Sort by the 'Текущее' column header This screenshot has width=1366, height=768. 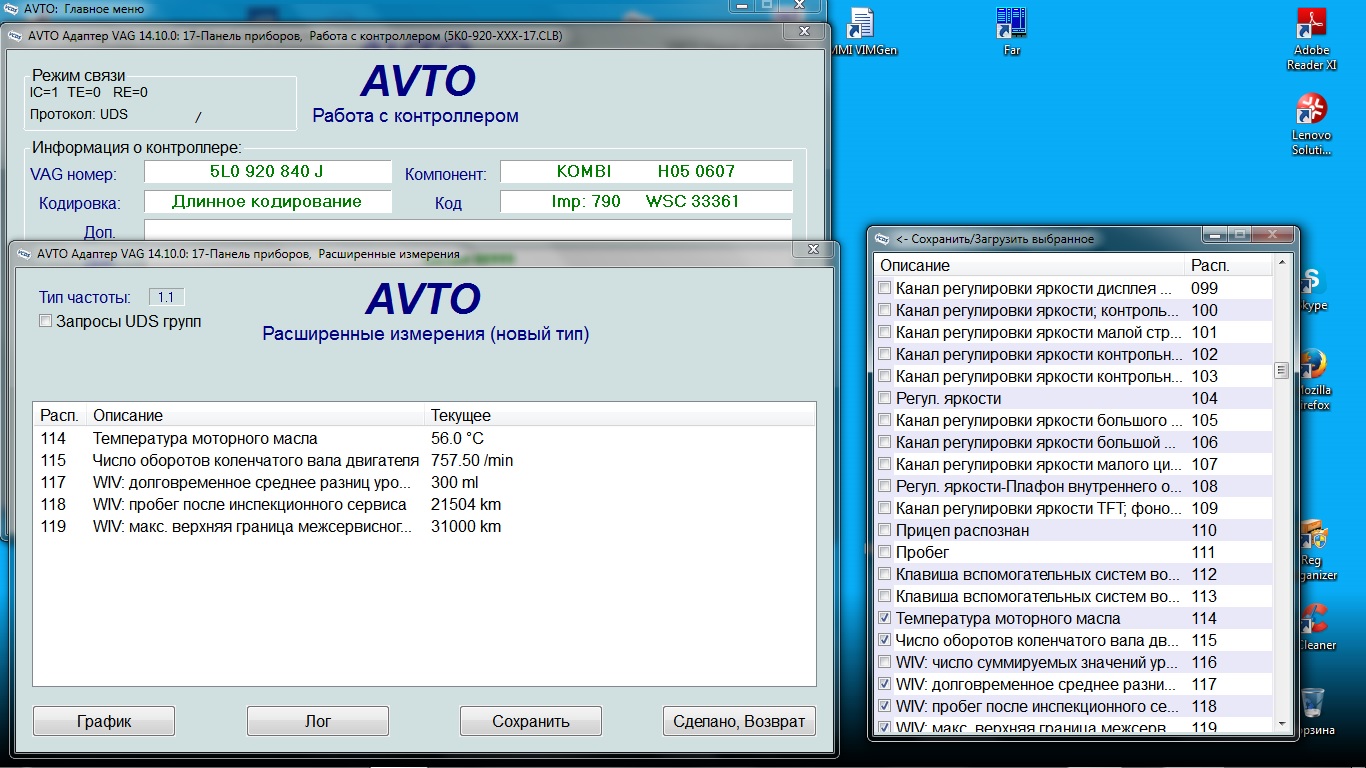click(x=460, y=415)
